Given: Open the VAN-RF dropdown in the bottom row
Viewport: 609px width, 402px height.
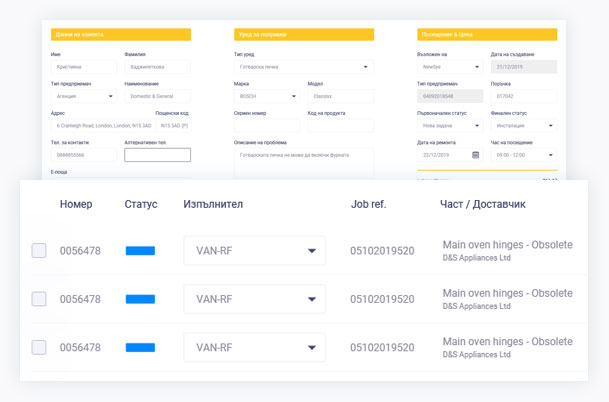Looking at the screenshot, I should pos(254,347).
